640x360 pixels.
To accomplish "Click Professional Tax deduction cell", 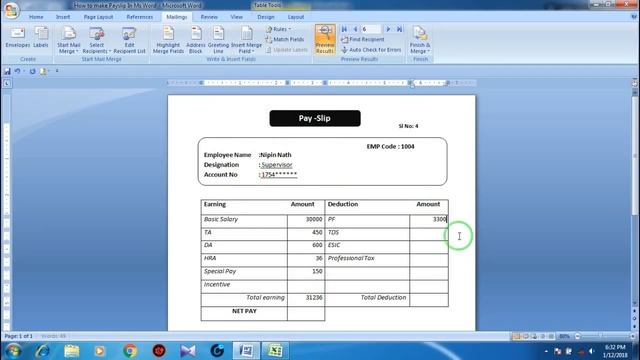I will pos(367,260).
